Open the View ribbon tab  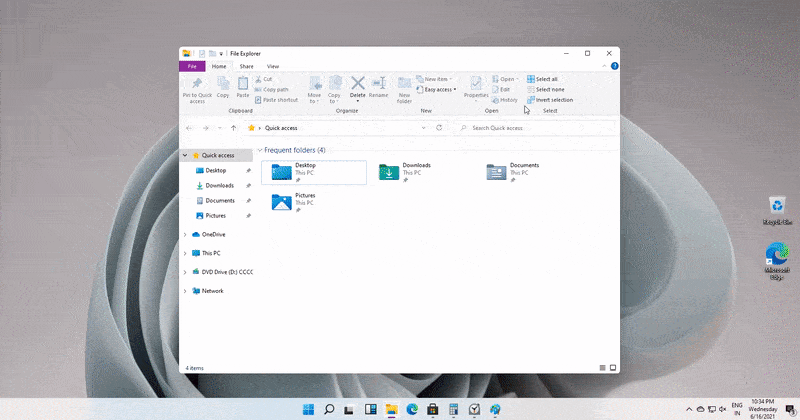(273, 66)
